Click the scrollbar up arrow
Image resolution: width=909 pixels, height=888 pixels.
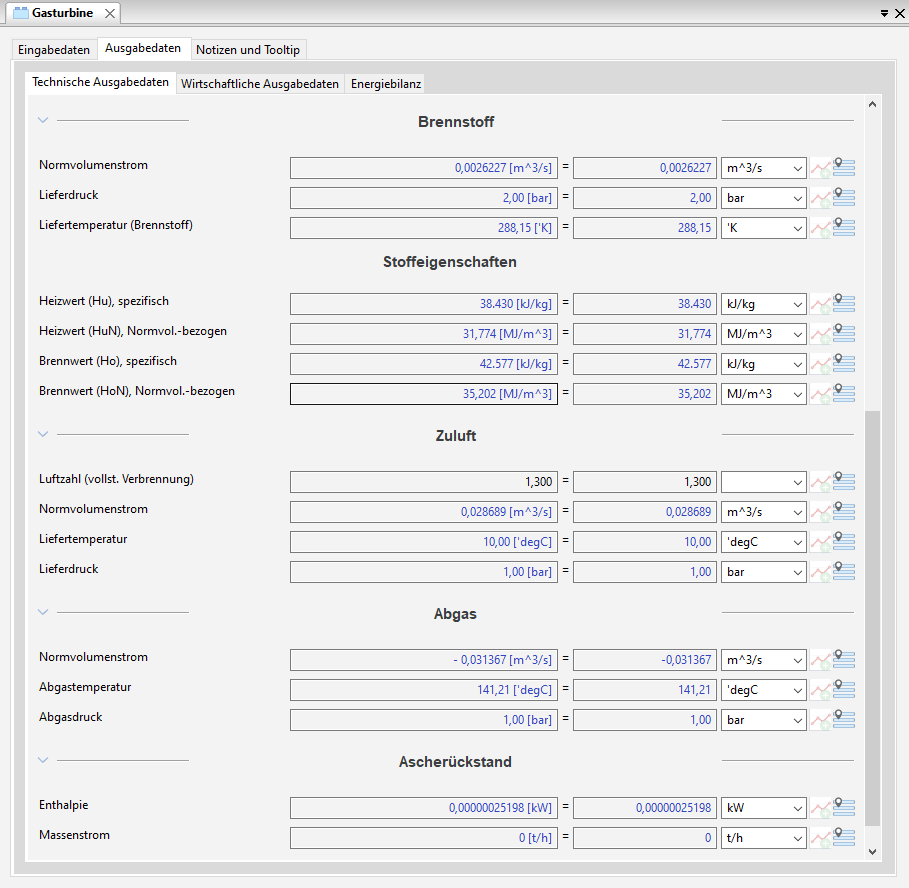tap(872, 104)
